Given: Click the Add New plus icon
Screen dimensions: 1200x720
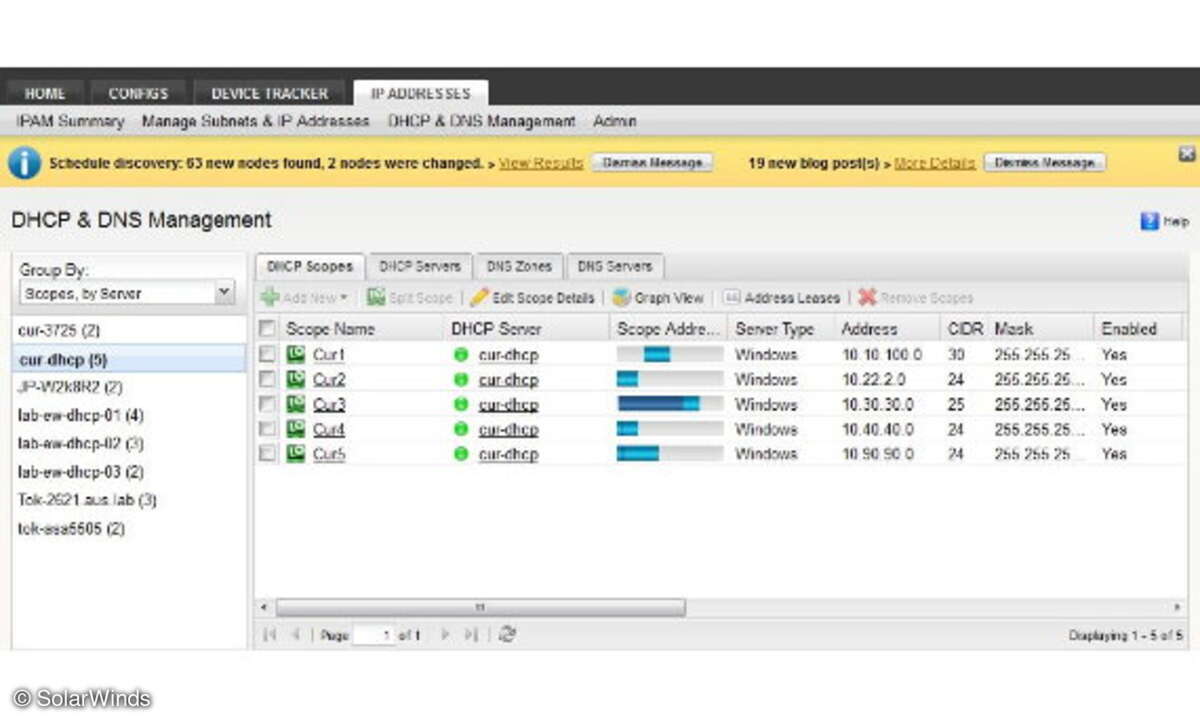Looking at the screenshot, I should 270,297.
